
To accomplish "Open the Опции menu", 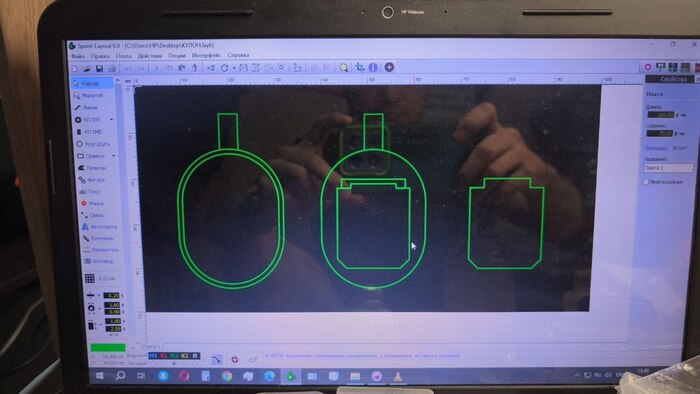I will click(177, 56).
